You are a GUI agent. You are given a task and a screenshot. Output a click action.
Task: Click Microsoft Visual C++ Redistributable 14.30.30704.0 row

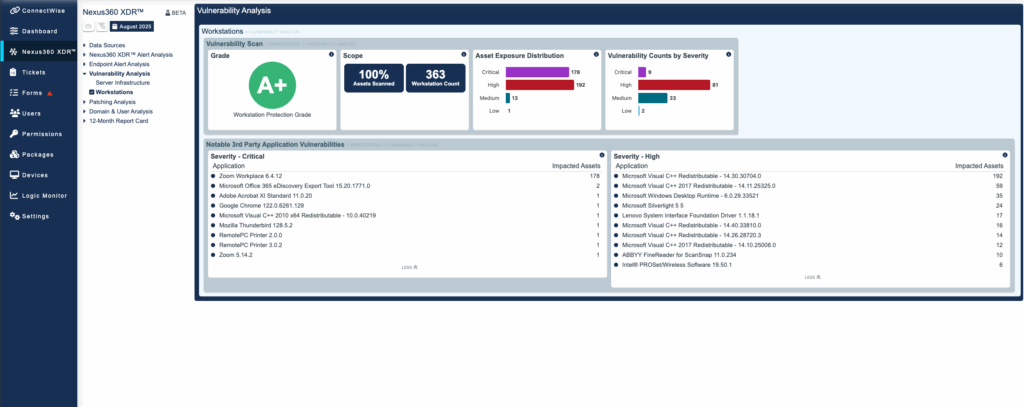(x=810, y=176)
